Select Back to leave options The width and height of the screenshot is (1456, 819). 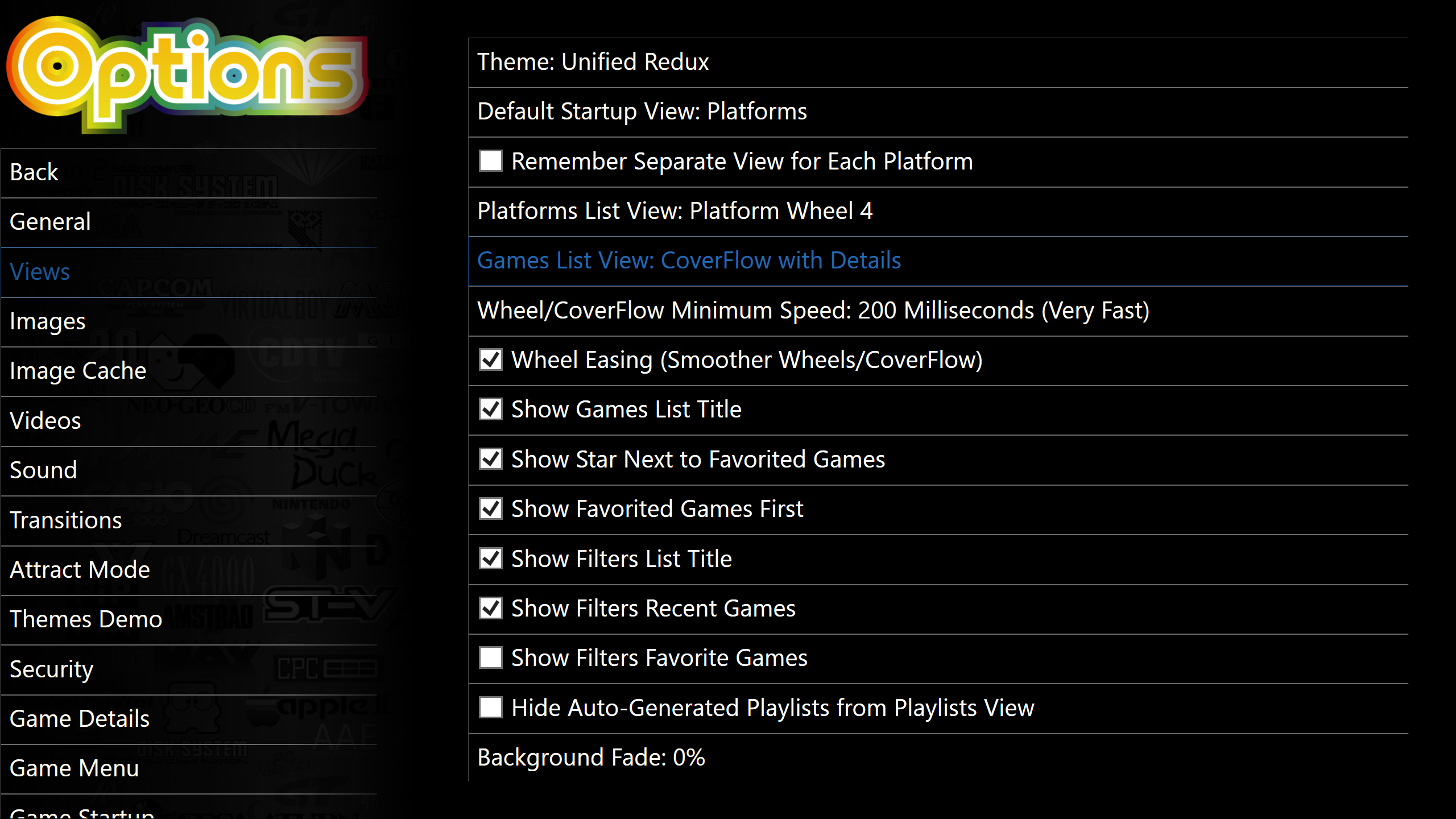189,173
